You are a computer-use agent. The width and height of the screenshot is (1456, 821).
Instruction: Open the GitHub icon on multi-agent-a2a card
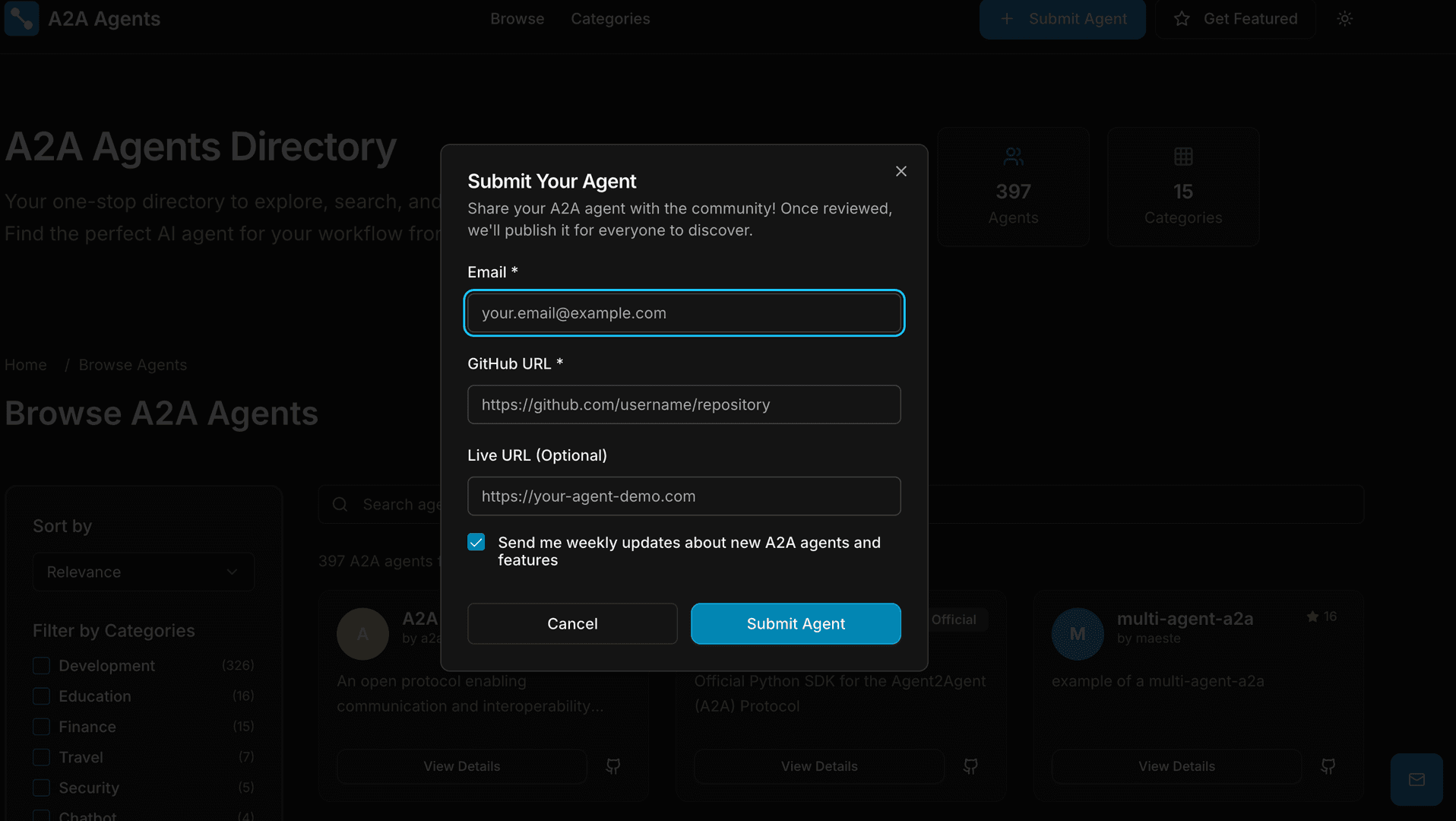click(x=1328, y=766)
